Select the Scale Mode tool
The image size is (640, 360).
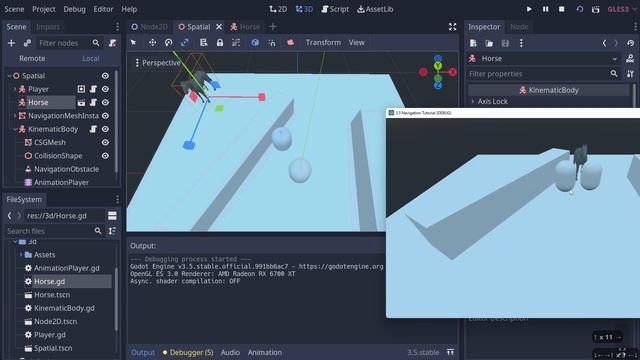point(184,42)
